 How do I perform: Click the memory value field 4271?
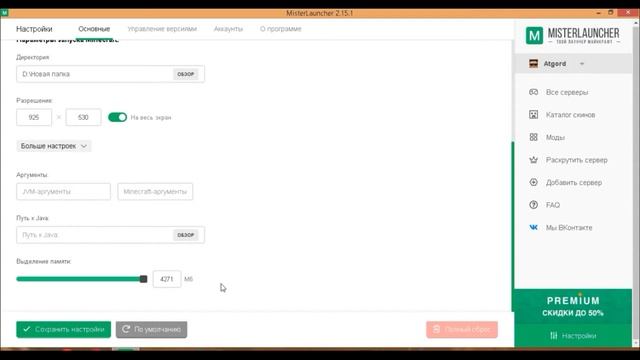[x=167, y=279]
